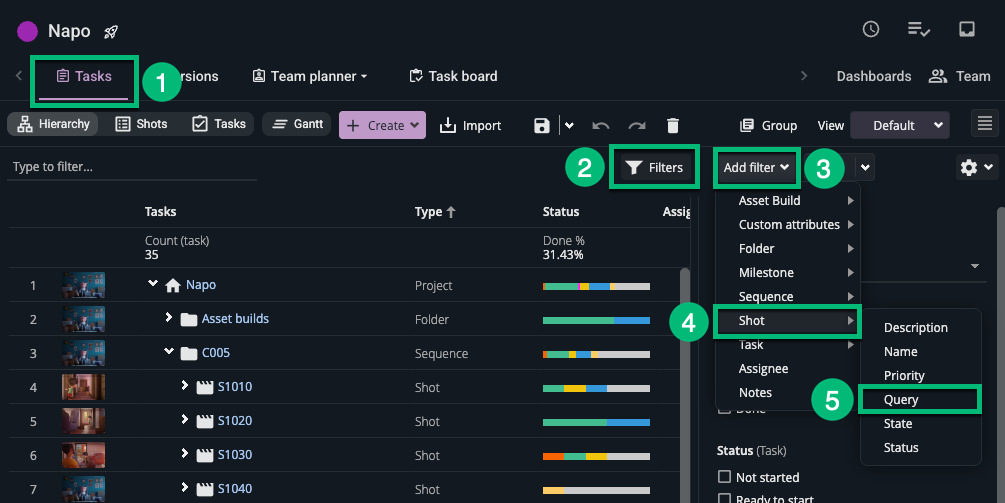Switch to Shots view

(141, 124)
